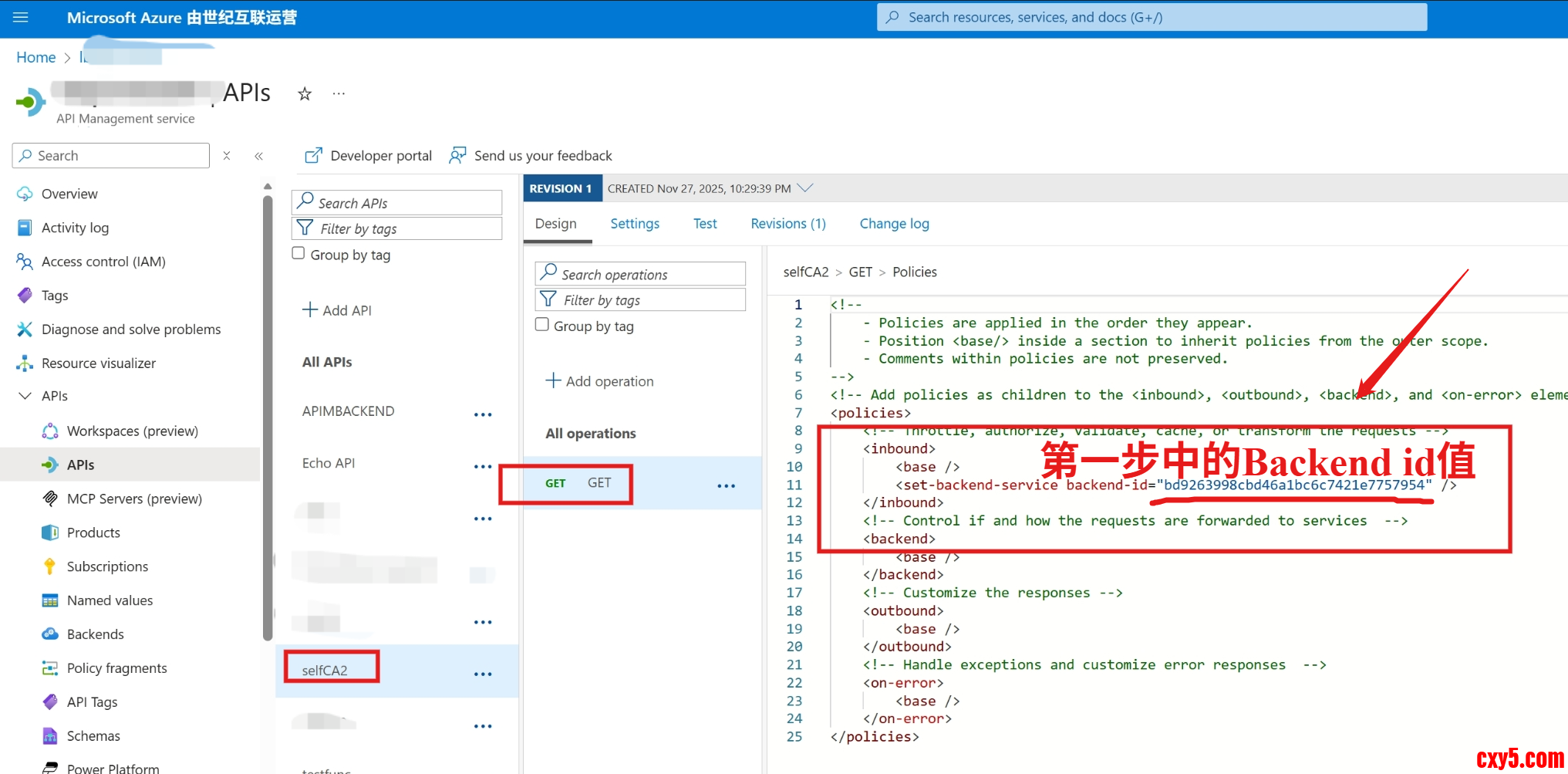
Task: Collapse the APIs section in sidebar
Action: 25,396
